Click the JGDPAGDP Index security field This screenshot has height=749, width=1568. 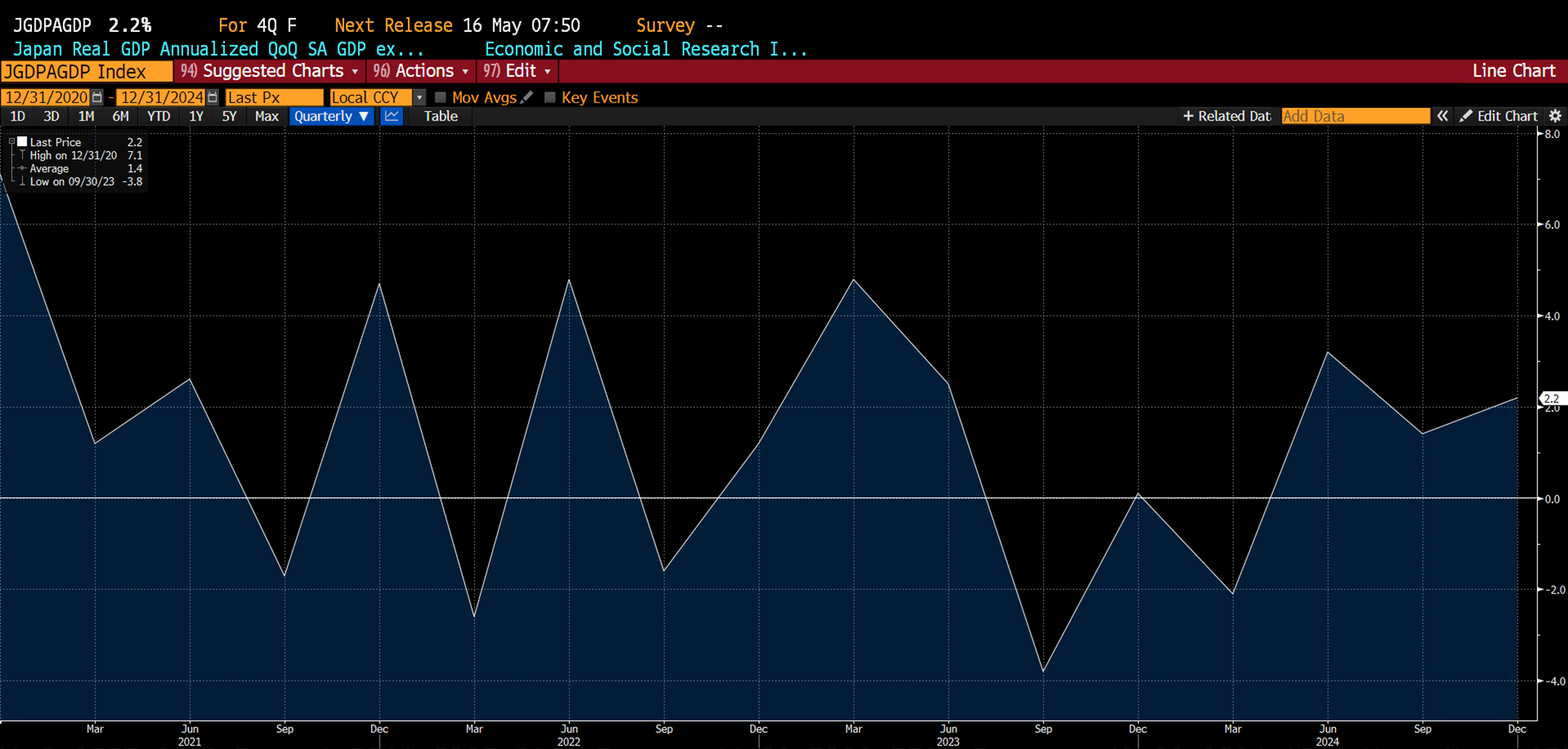pos(87,71)
